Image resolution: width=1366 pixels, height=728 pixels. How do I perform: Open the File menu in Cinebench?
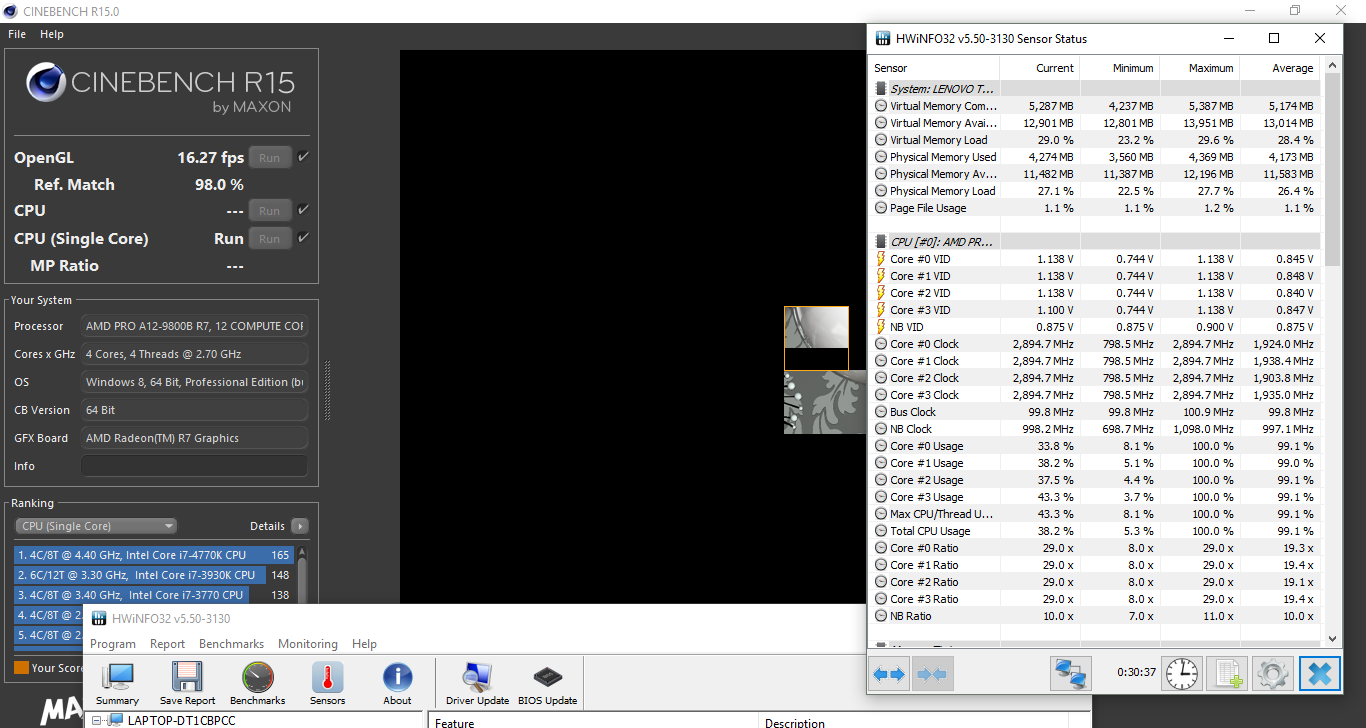pos(17,34)
